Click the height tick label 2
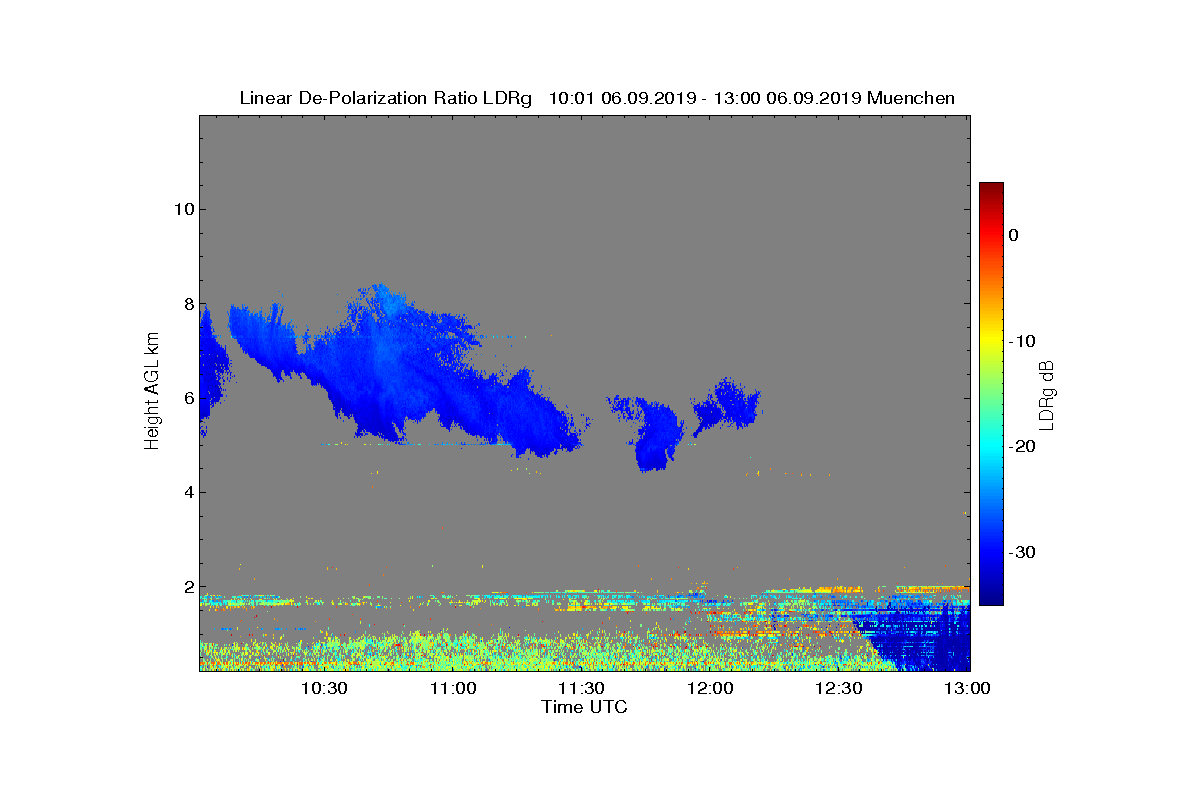 point(187,587)
